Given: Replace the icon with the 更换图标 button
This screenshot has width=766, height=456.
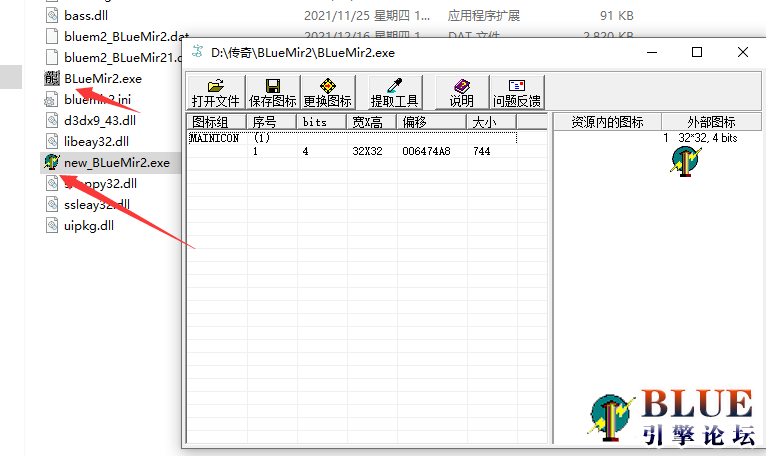Looking at the screenshot, I should [328, 92].
